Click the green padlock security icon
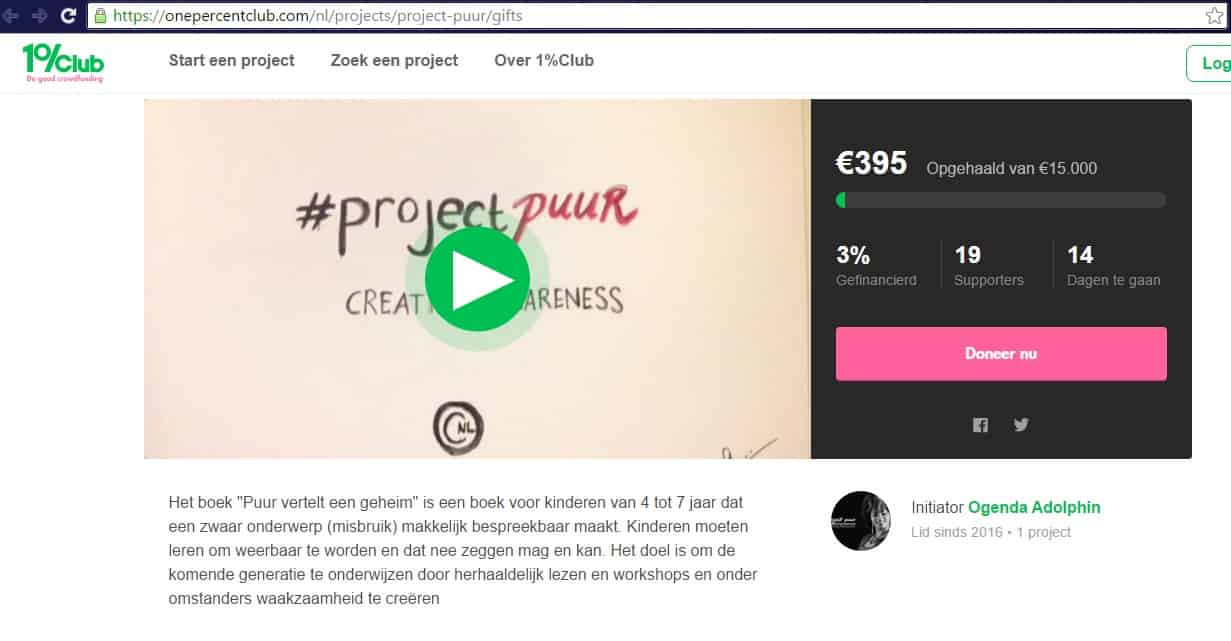This screenshot has height=641, width=1231. click(x=100, y=16)
